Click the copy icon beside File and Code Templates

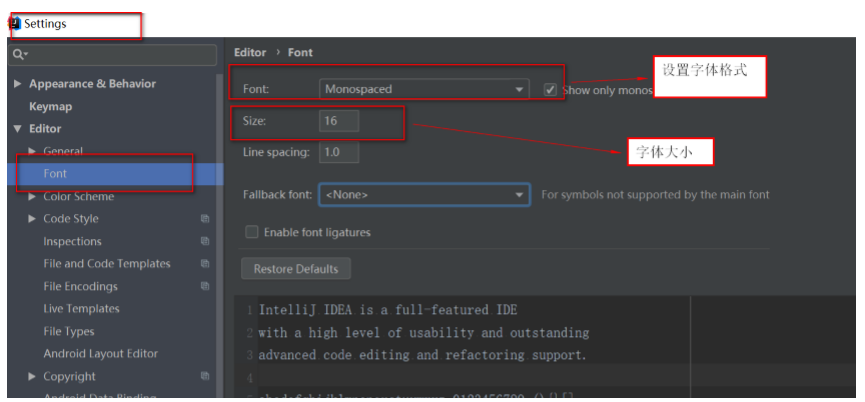pyautogui.click(x=205, y=264)
